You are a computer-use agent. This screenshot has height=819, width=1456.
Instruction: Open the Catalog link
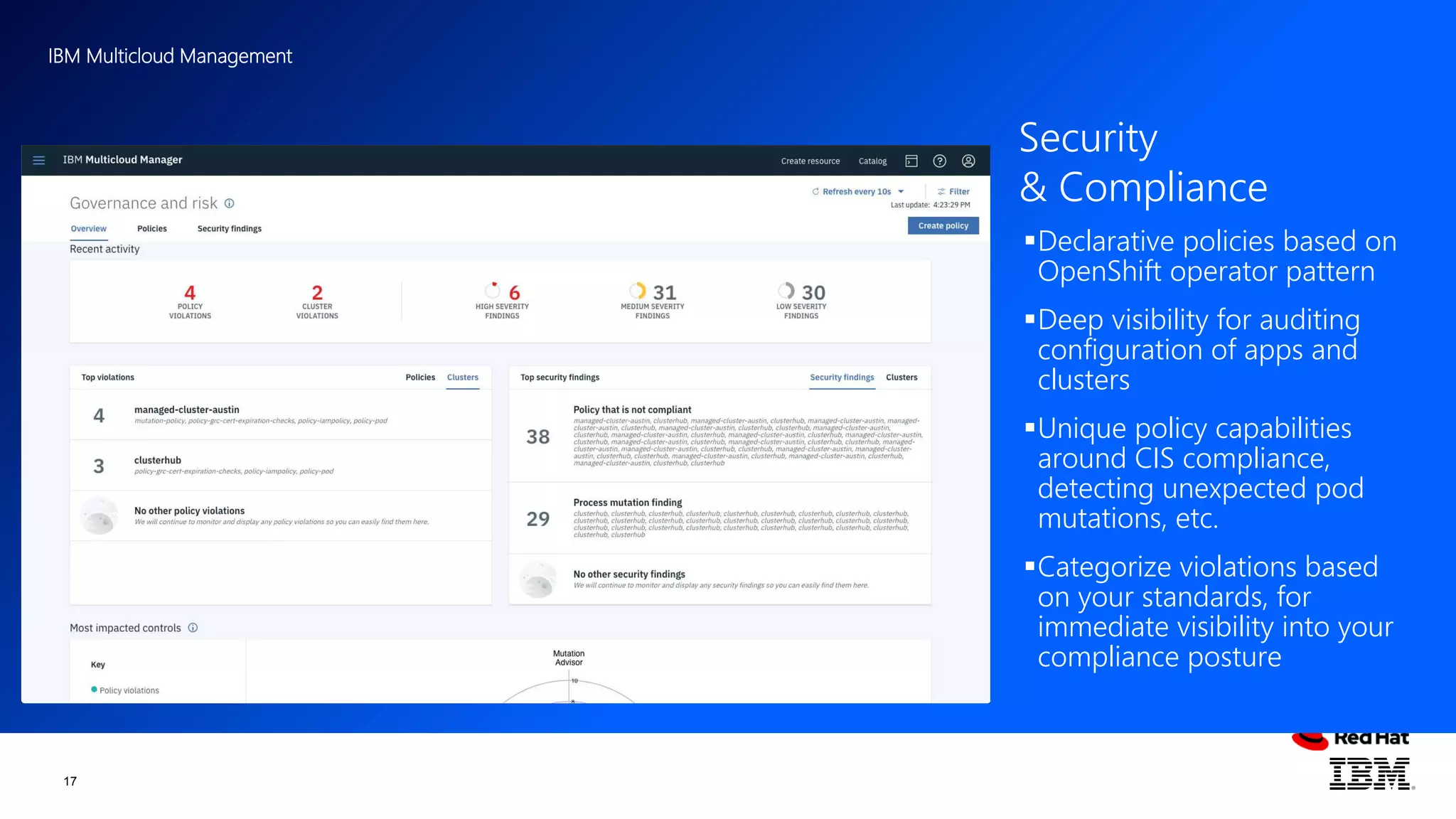872,161
